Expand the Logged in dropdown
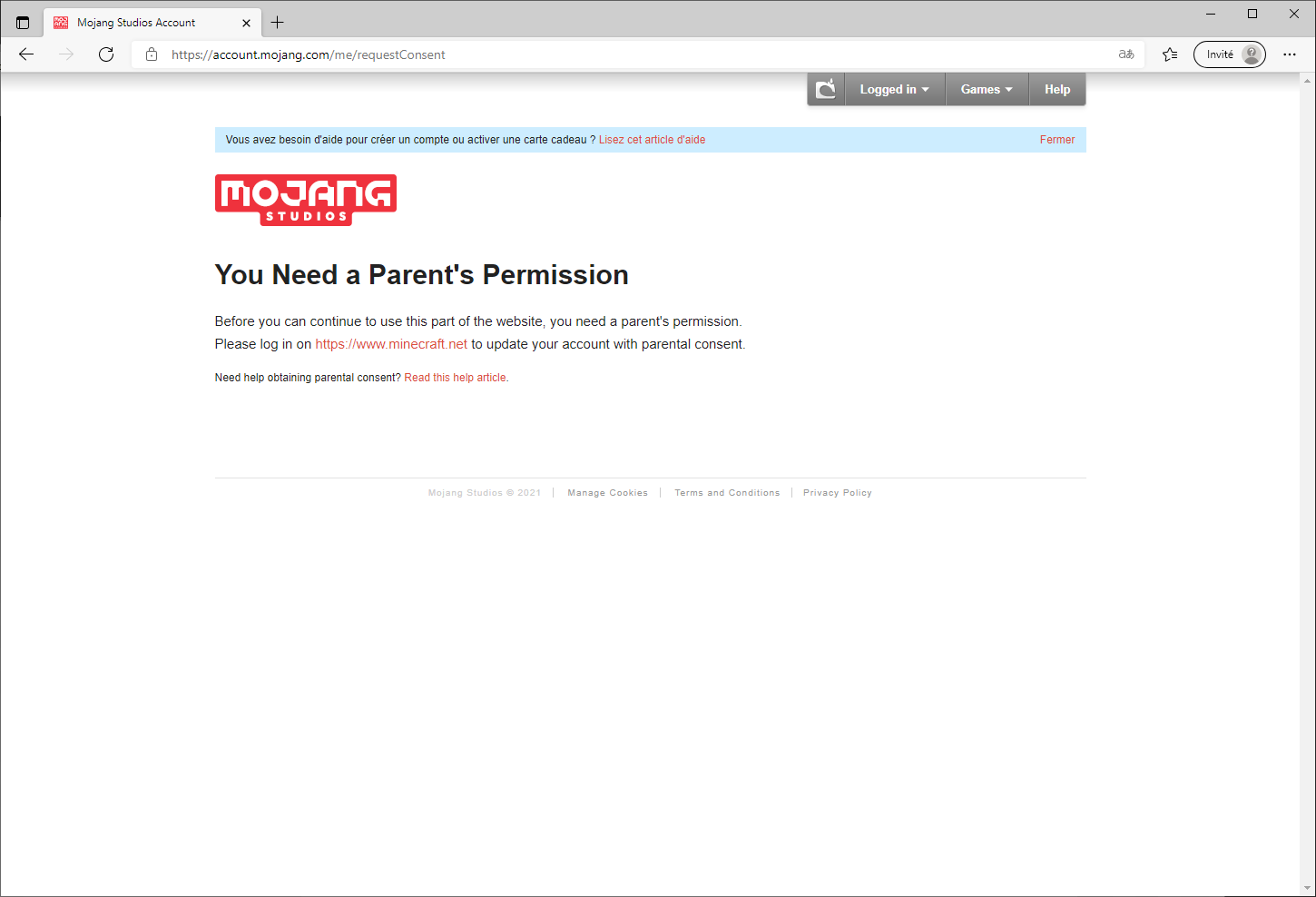 coord(895,89)
